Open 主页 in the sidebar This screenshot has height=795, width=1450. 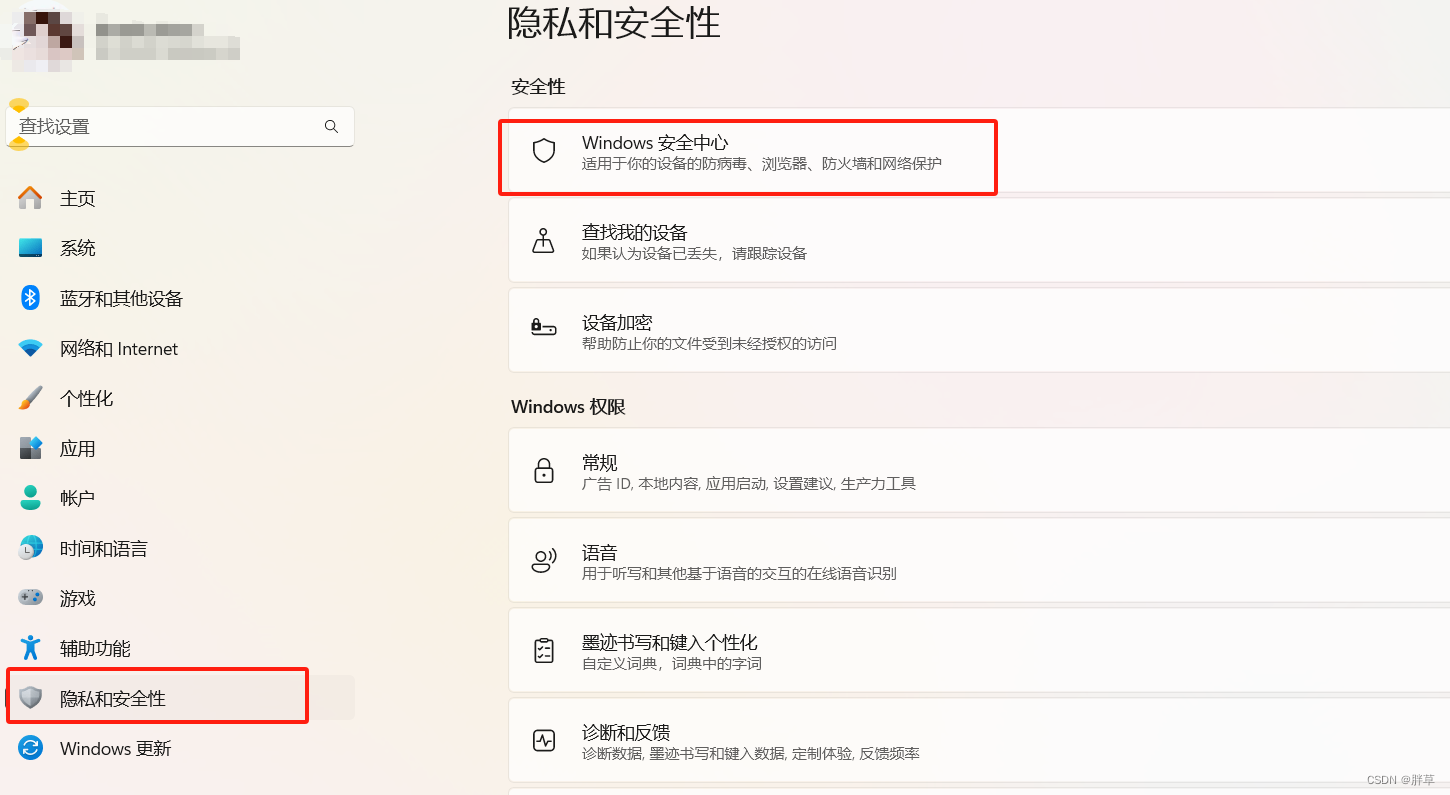coord(180,198)
